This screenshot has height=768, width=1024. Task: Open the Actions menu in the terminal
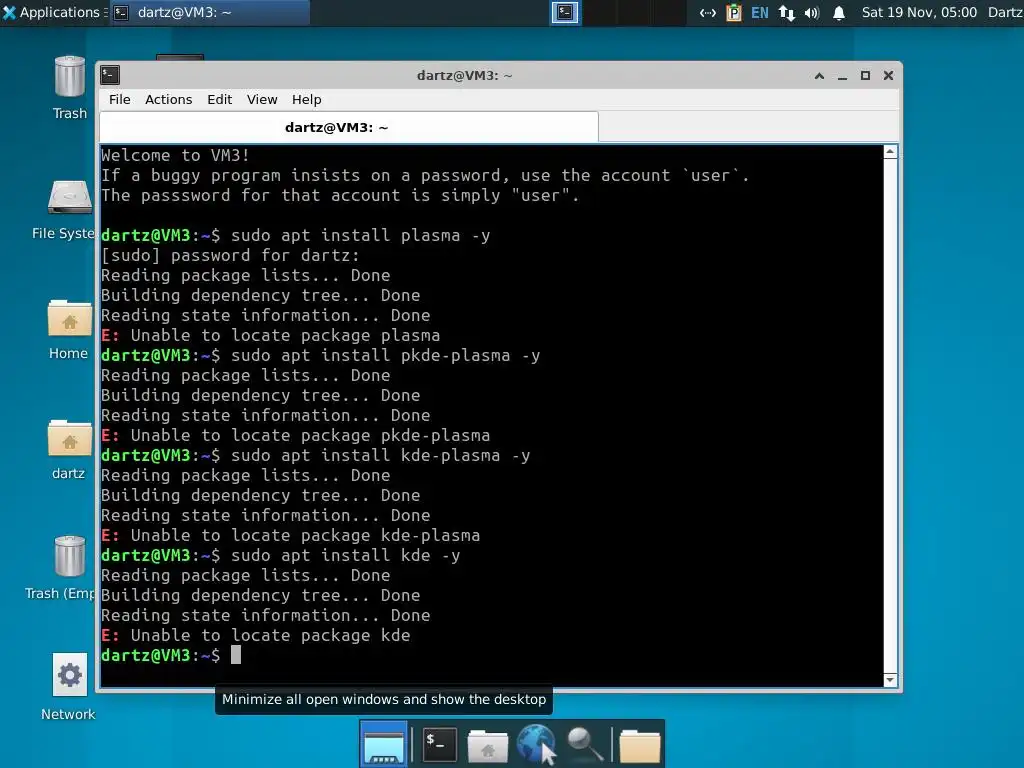168,99
